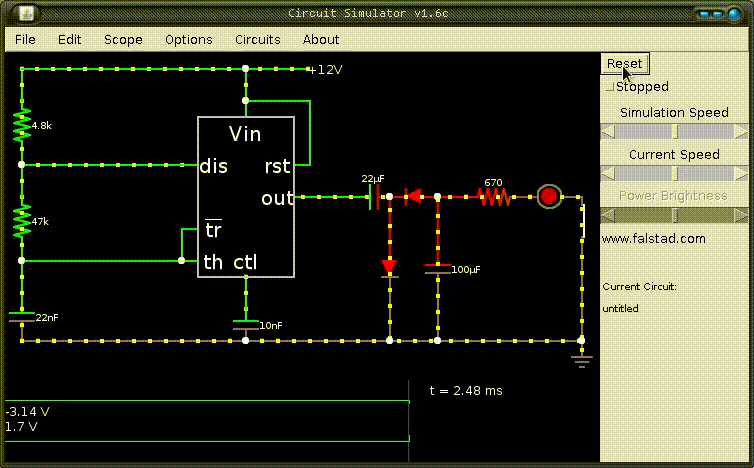Click the round blue title bar button
The height and width of the screenshot is (468, 754).
click(x=735, y=14)
